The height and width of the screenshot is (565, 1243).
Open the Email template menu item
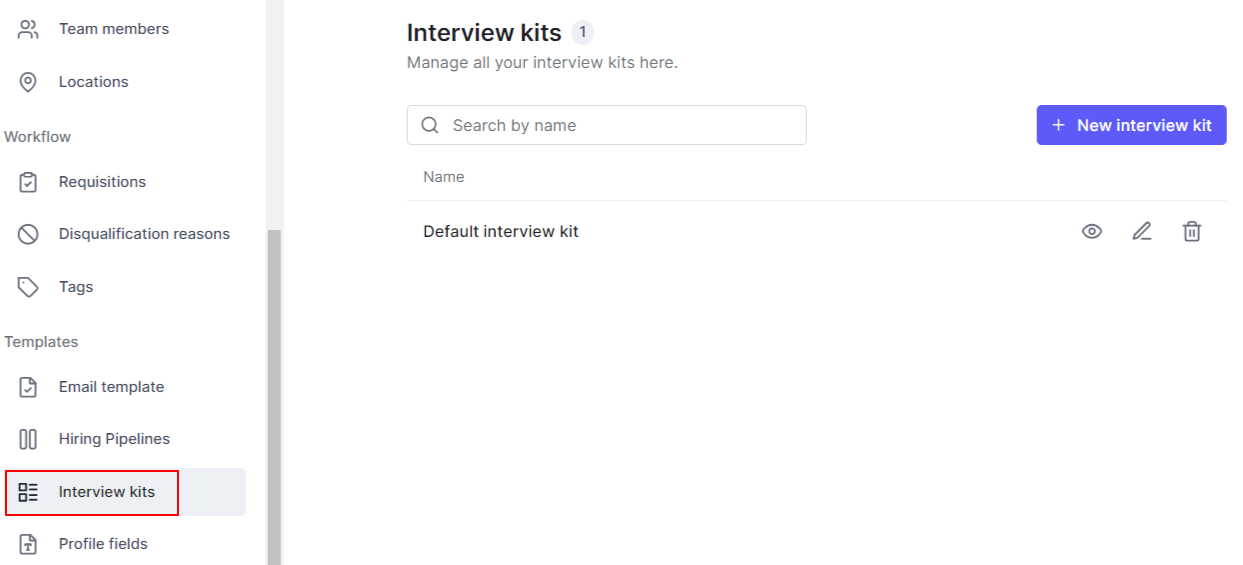coord(111,387)
